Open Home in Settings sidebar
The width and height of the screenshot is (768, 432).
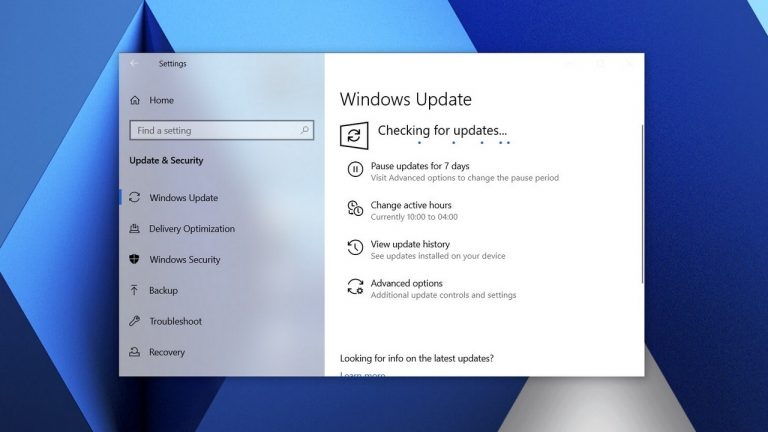click(162, 100)
